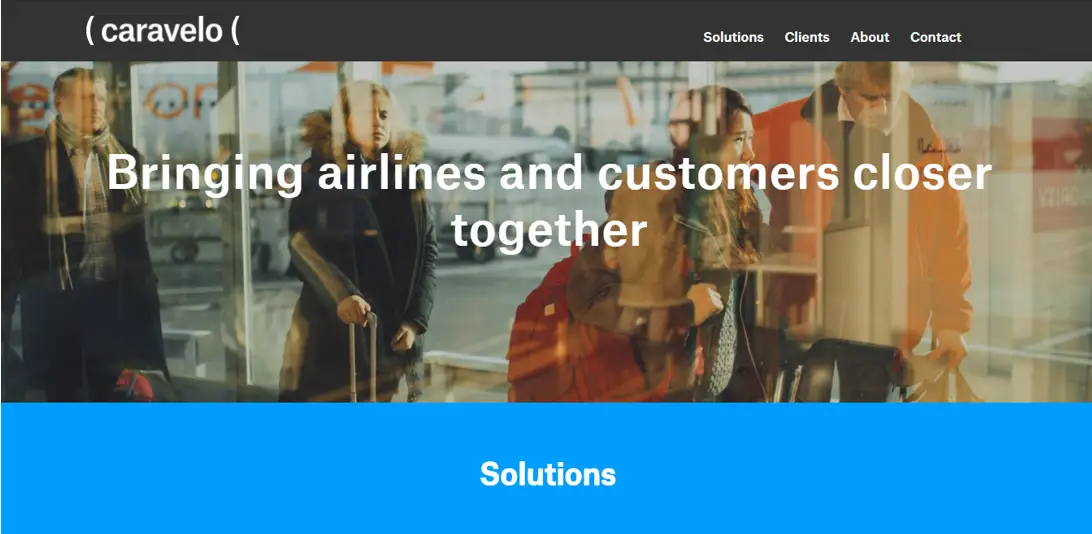The image size is (1092, 534).
Task: Select Contact in the top navigation
Action: tap(935, 38)
